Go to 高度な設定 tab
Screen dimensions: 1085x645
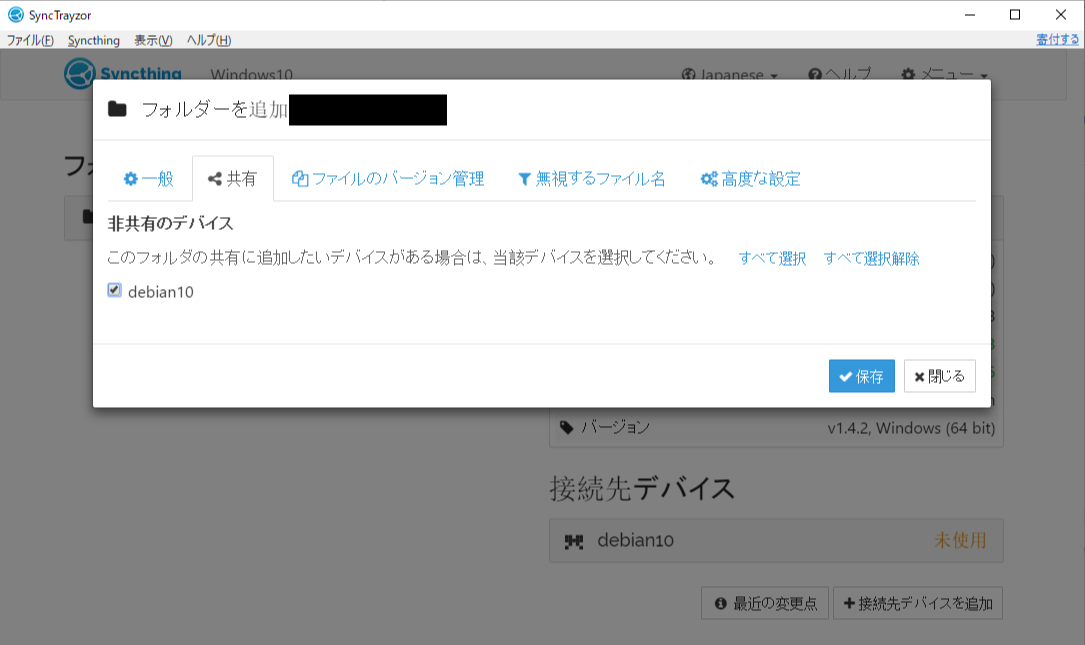click(751, 179)
